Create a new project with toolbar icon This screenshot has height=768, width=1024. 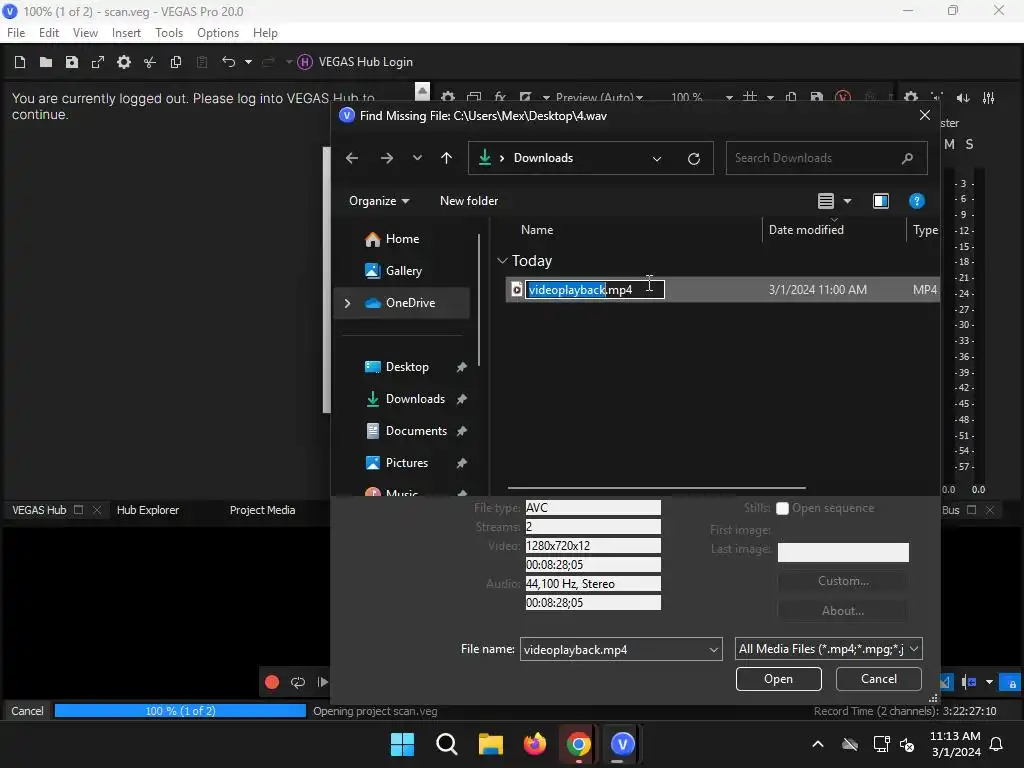(20, 62)
